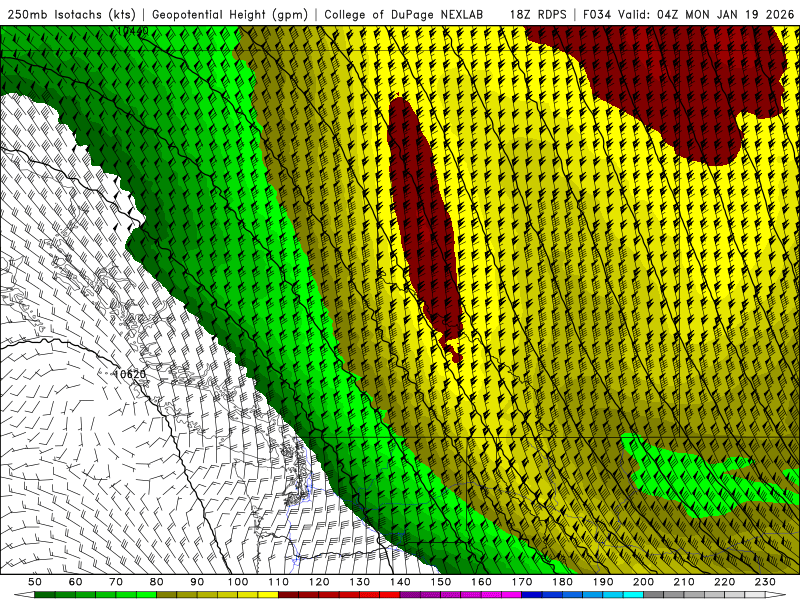Click the 110 value on the color scale

(x=279, y=582)
